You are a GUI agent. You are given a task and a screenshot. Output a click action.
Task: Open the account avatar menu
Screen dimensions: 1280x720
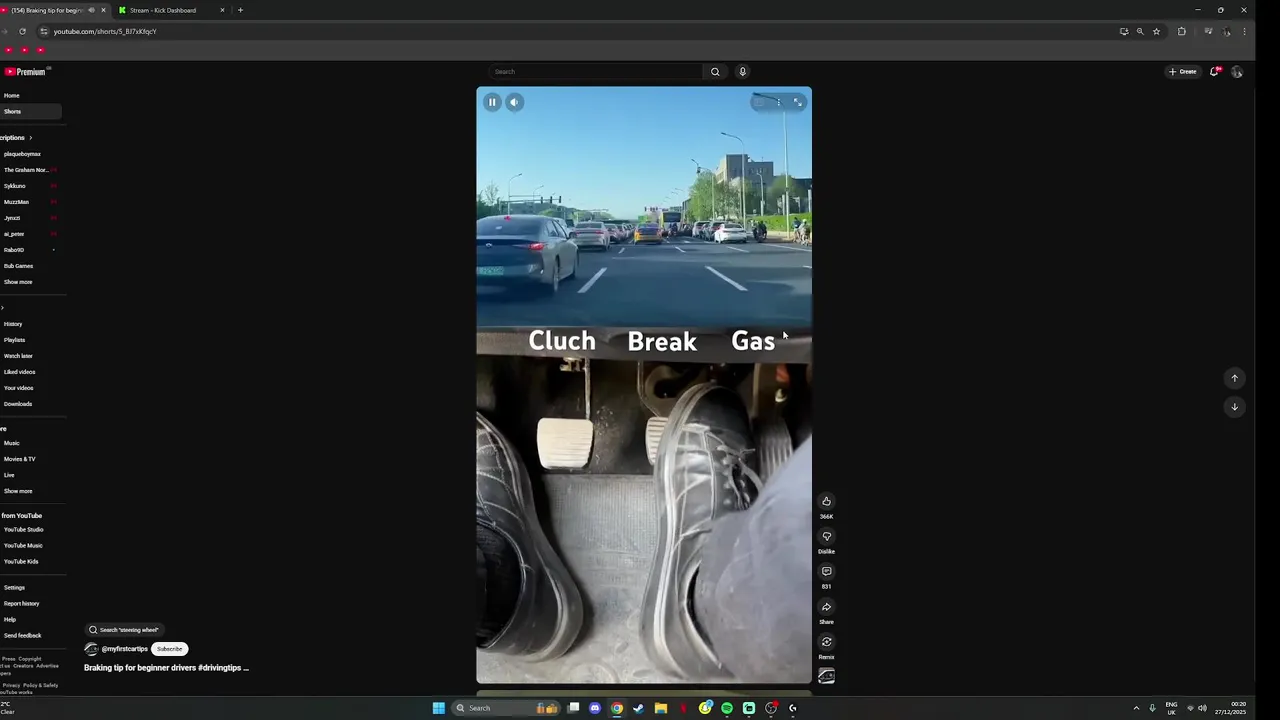[1237, 72]
